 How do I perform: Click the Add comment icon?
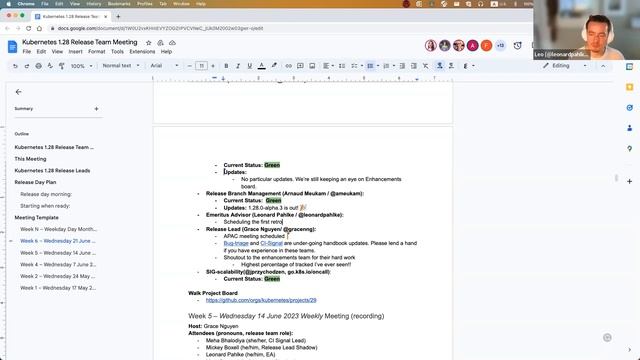[x=300, y=66]
